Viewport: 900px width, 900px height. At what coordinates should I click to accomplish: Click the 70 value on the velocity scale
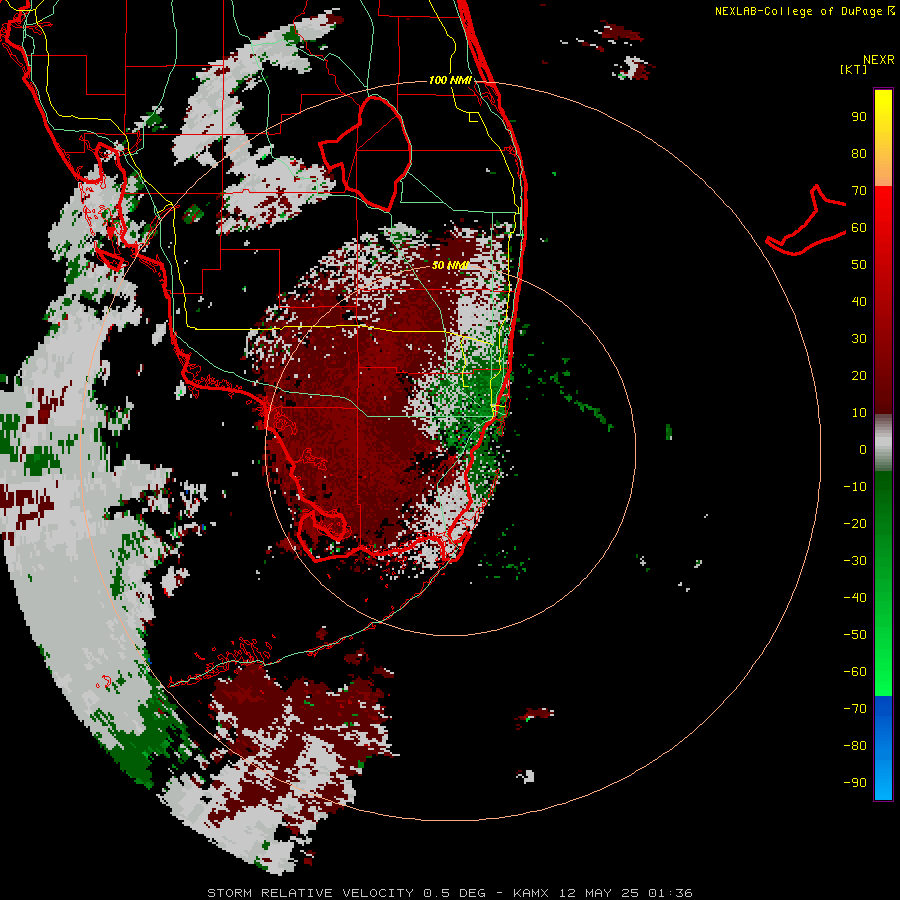(859, 191)
